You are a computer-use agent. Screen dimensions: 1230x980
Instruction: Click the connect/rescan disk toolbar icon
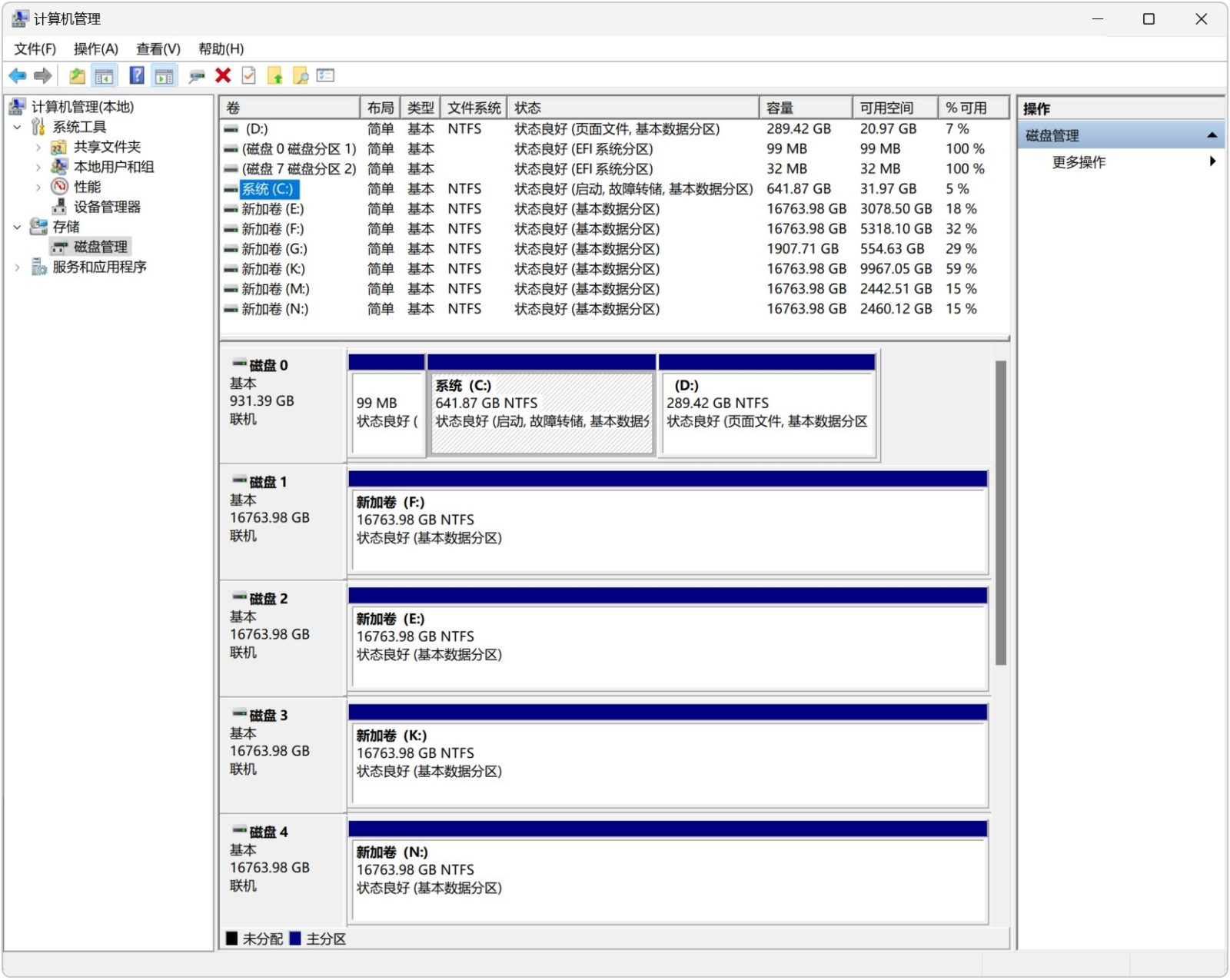click(197, 75)
